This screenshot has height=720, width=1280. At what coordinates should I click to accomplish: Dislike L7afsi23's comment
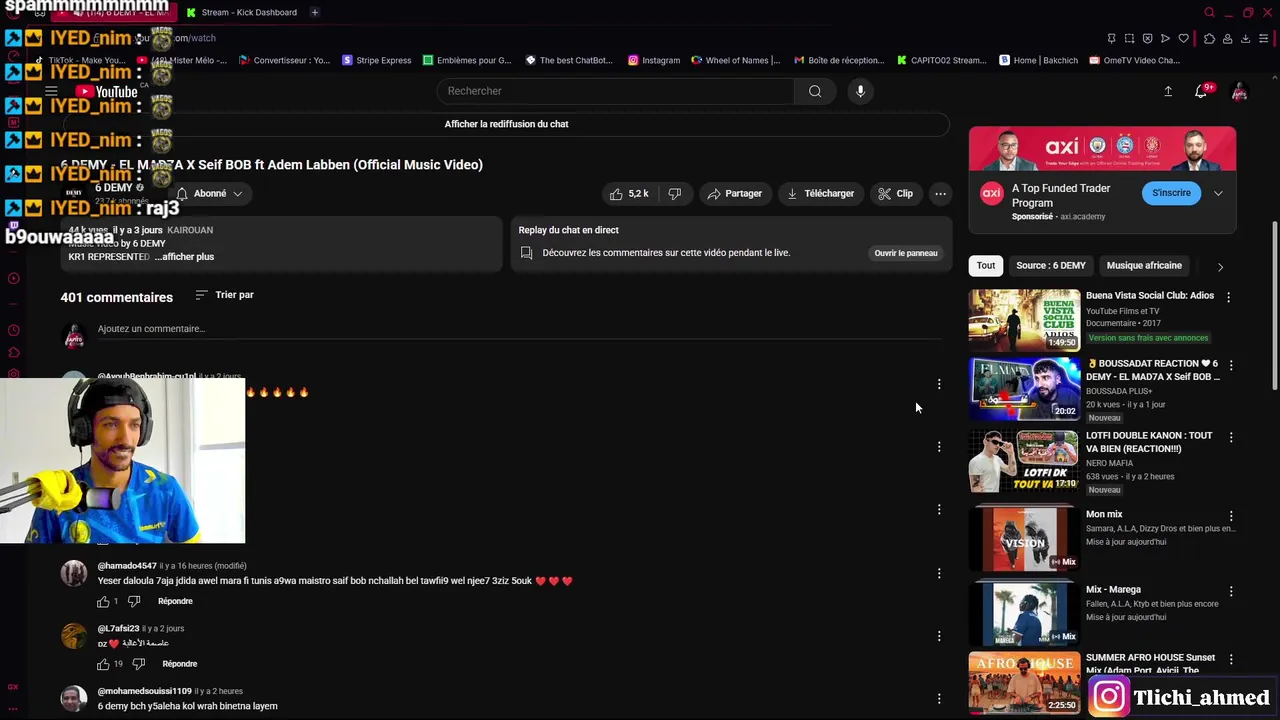(x=139, y=664)
